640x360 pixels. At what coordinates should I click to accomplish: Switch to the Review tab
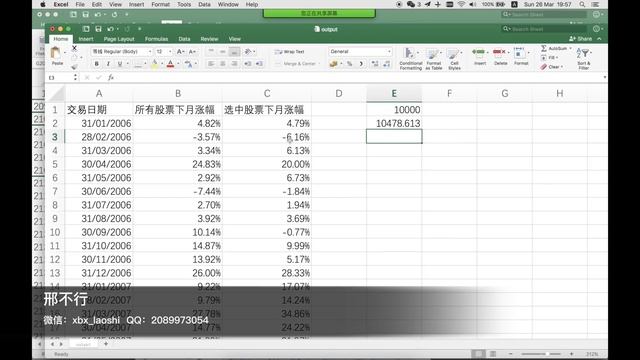point(209,39)
